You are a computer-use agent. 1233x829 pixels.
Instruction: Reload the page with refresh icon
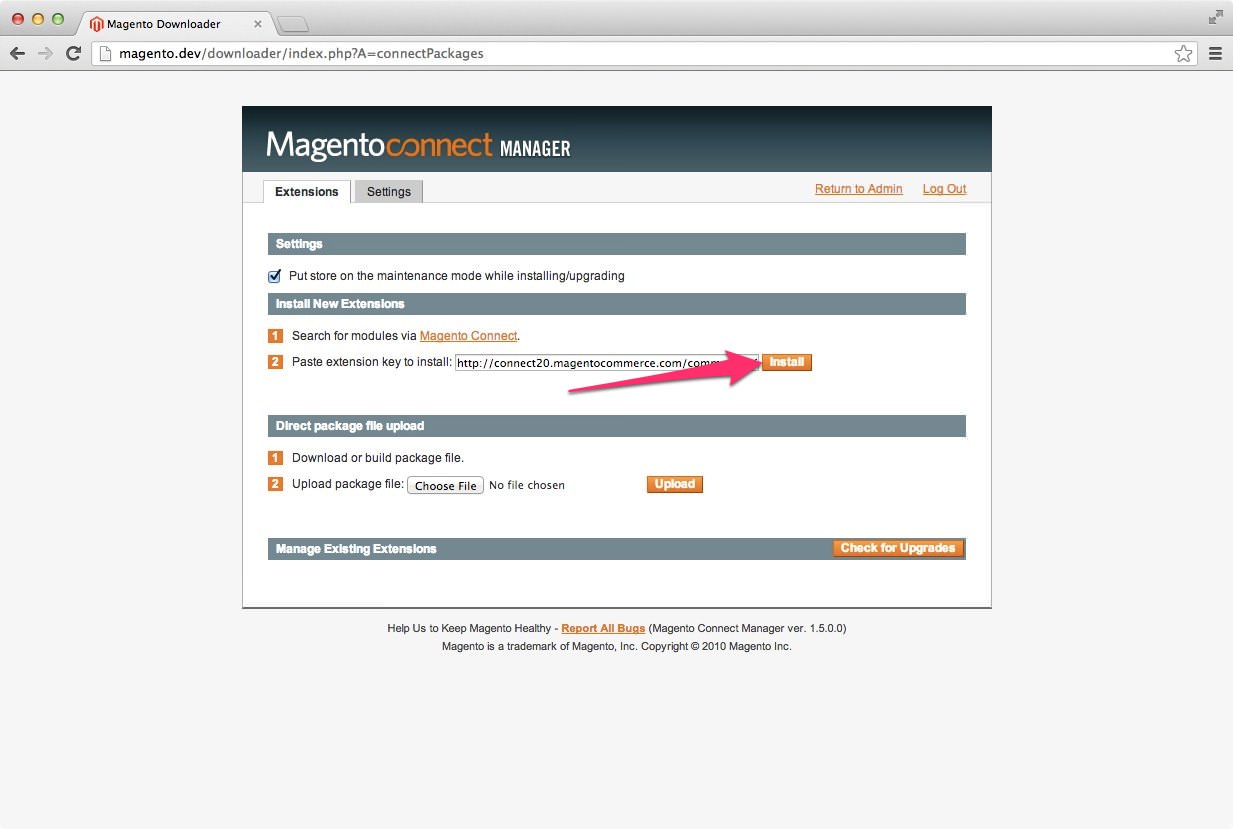click(x=73, y=54)
